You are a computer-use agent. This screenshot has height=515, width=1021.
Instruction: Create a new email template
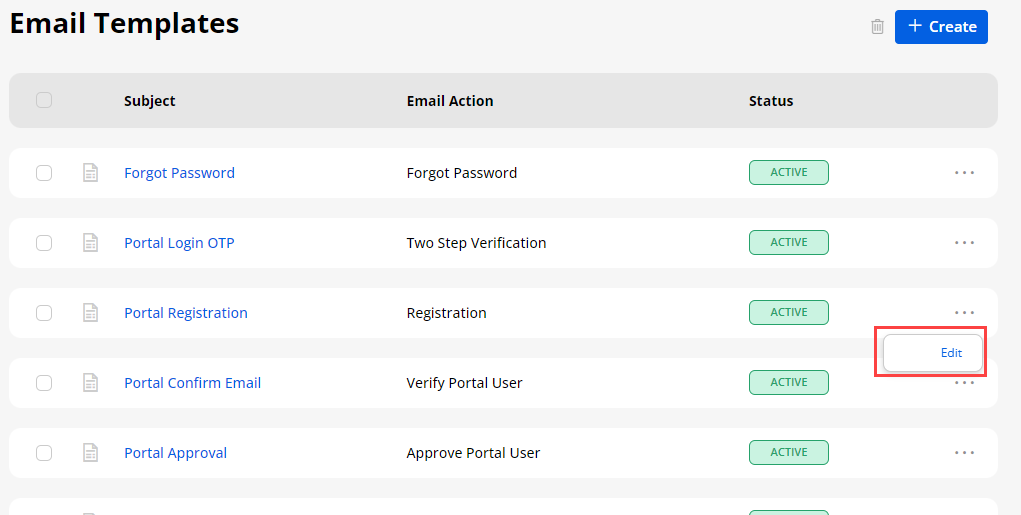pyautogui.click(x=941, y=27)
